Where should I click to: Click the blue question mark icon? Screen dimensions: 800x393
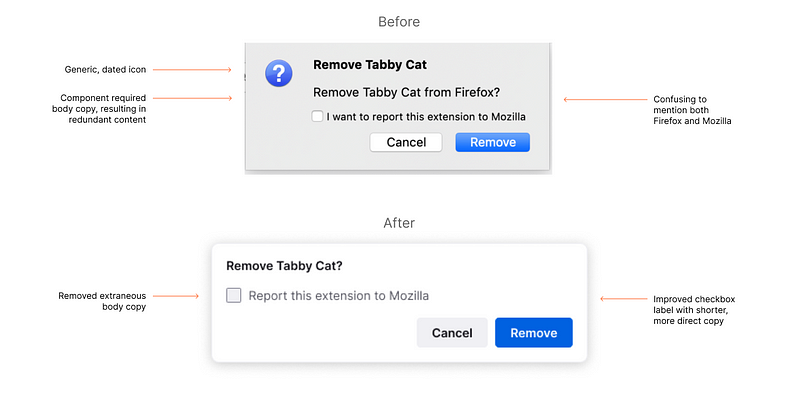pos(279,73)
